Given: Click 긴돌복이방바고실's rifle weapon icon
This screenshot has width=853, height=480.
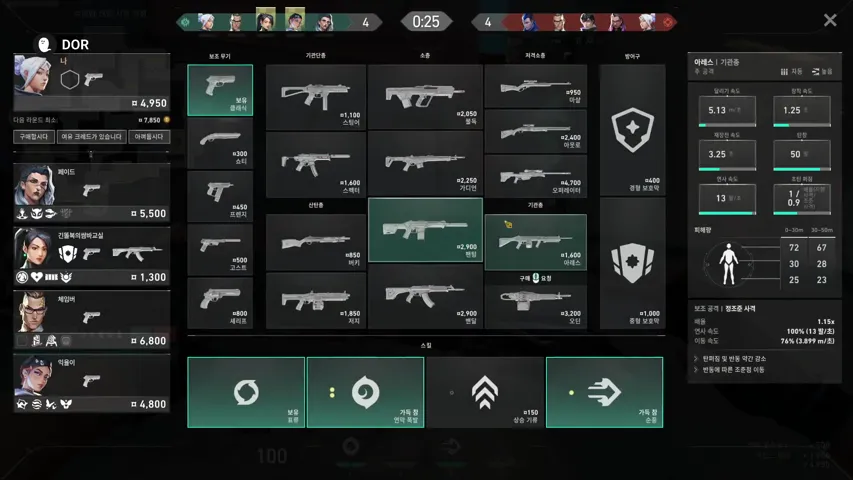Looking at the screenshot, I should (x=137, y=253).
